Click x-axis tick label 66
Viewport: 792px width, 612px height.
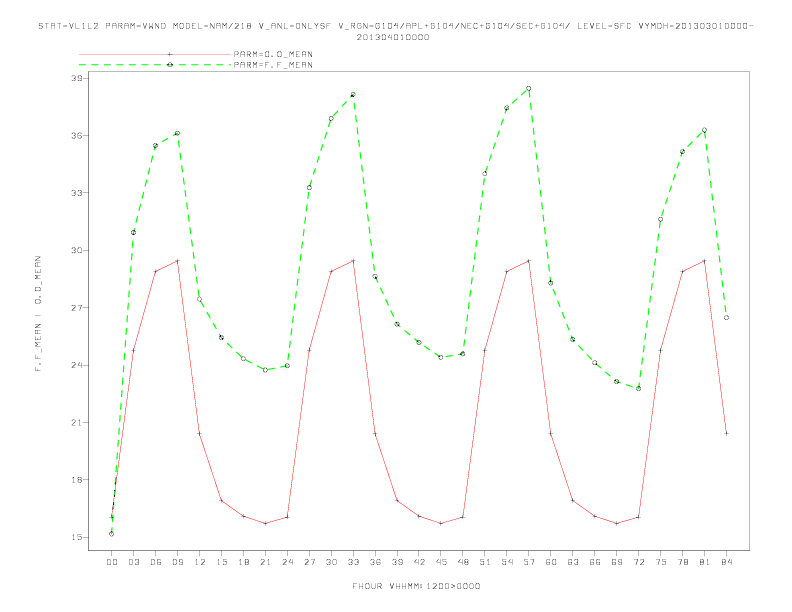pyautogui.click(x=595, y=562)
